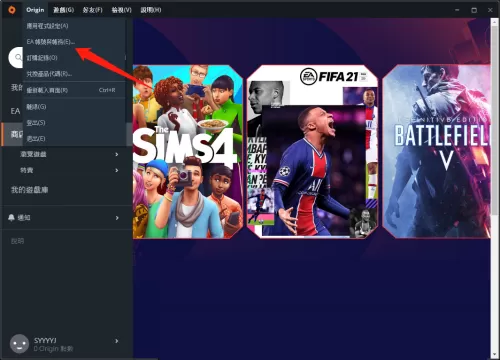Open the 瀏覽遊戲 sidebar item
This screenshot has width=500, height=360.
pyautogui.click(x=33, y=154)
